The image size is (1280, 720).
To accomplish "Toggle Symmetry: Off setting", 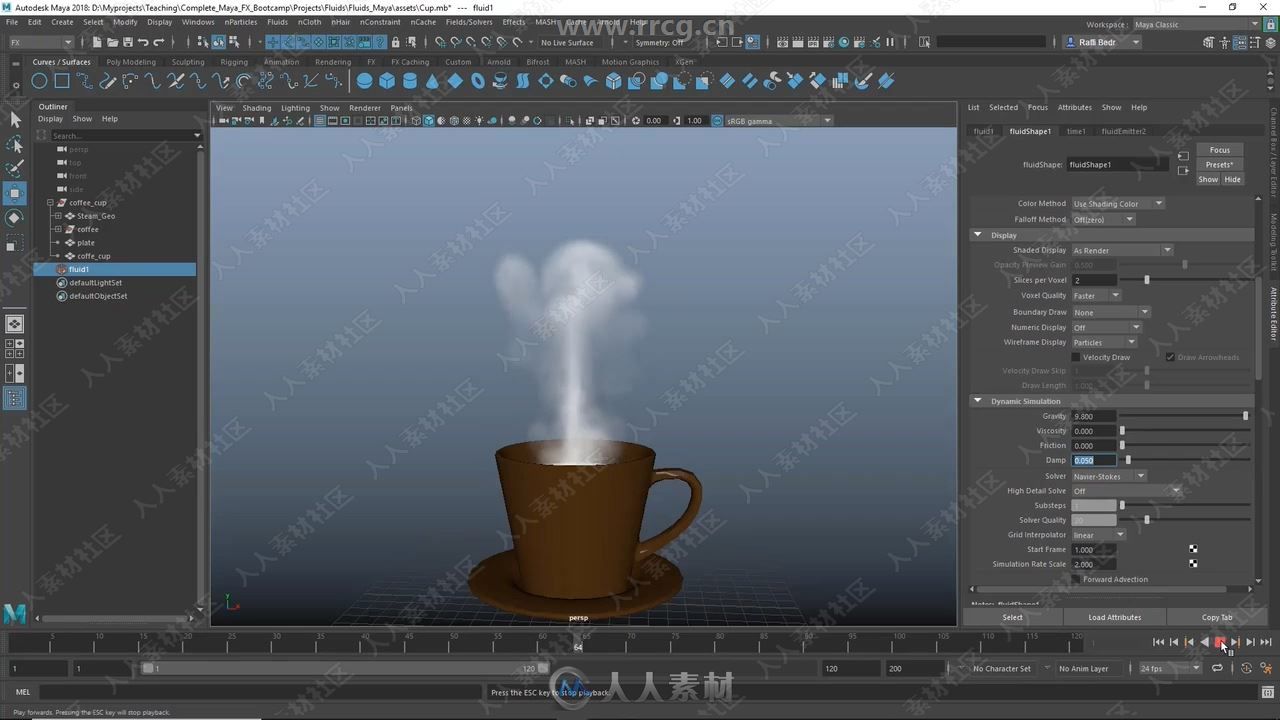I will pyautogui.click(x=660, y=43).
